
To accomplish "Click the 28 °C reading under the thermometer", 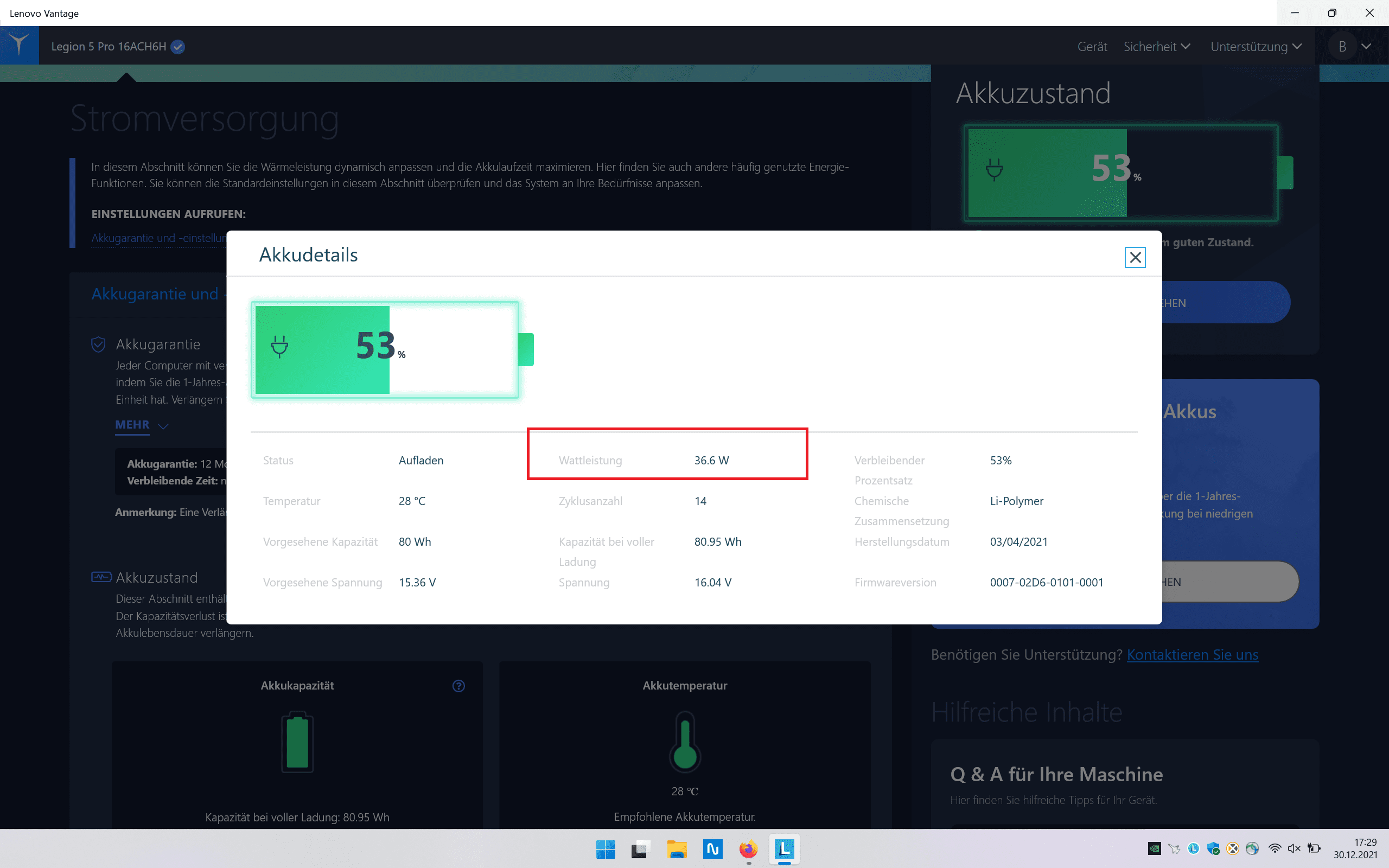I will click(685, 792).
